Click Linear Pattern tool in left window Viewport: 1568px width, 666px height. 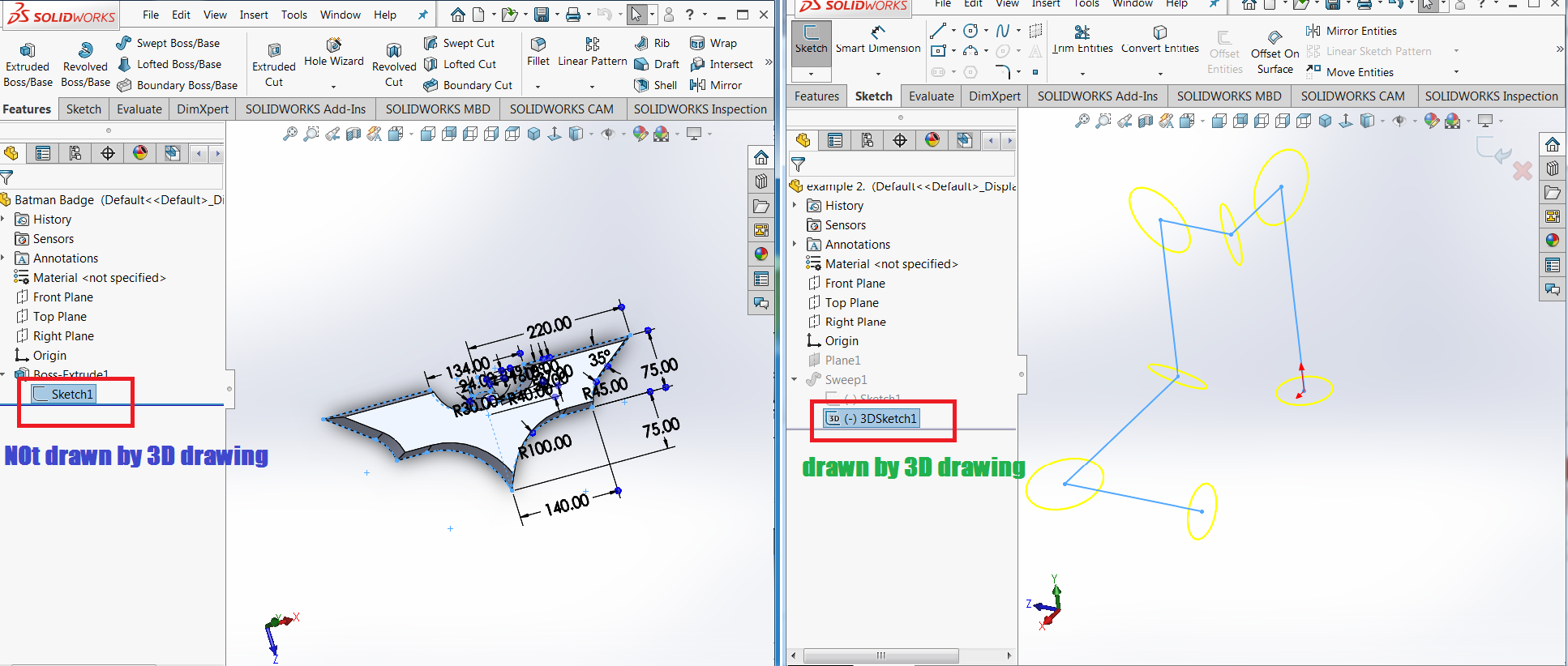coord(593,52)
